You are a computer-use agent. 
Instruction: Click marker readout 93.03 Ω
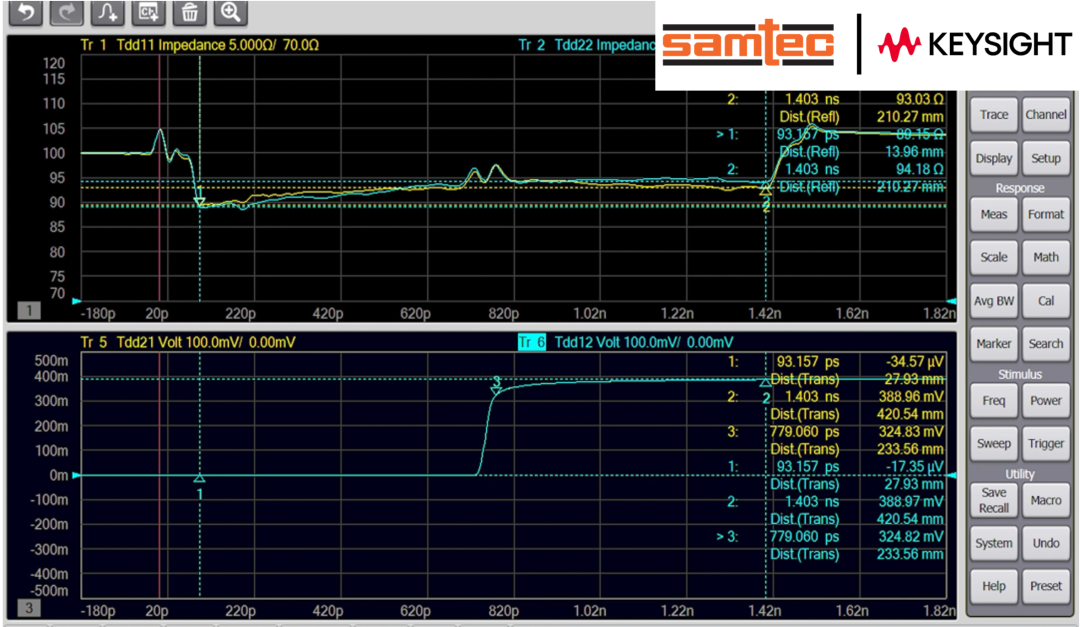coord(919,99)
